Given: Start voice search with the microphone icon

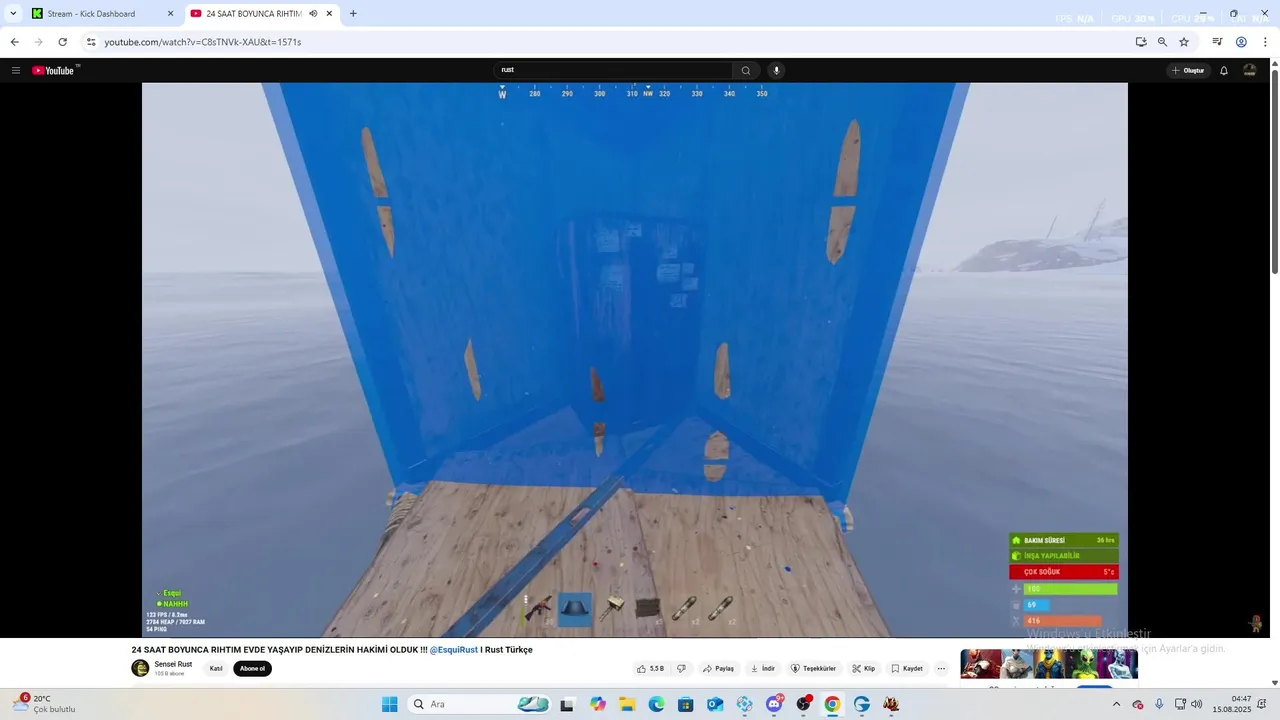Looking at the screenshot, I should (776, 70).
